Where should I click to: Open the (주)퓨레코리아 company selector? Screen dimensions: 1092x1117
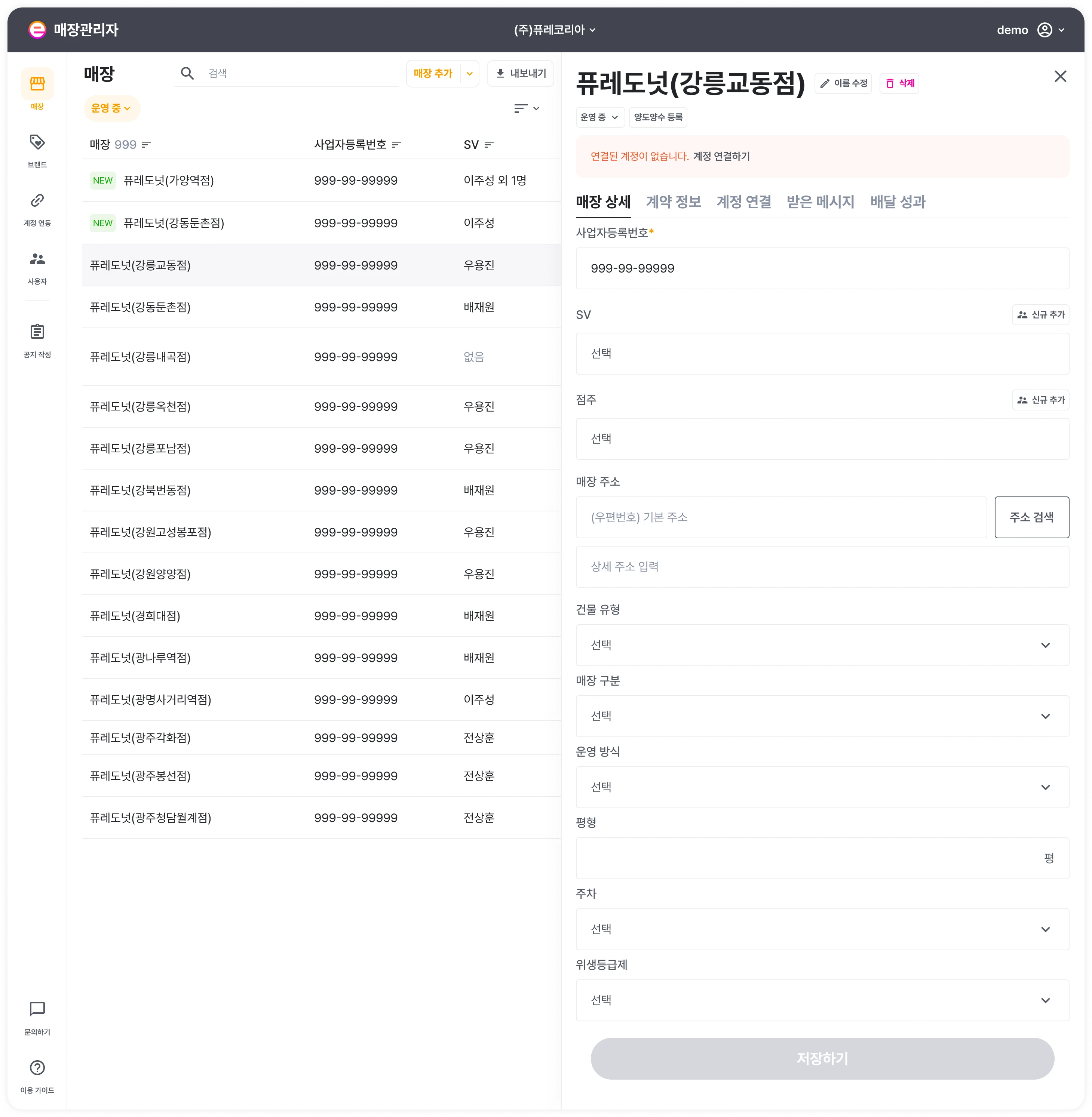(x=555, y=30)
